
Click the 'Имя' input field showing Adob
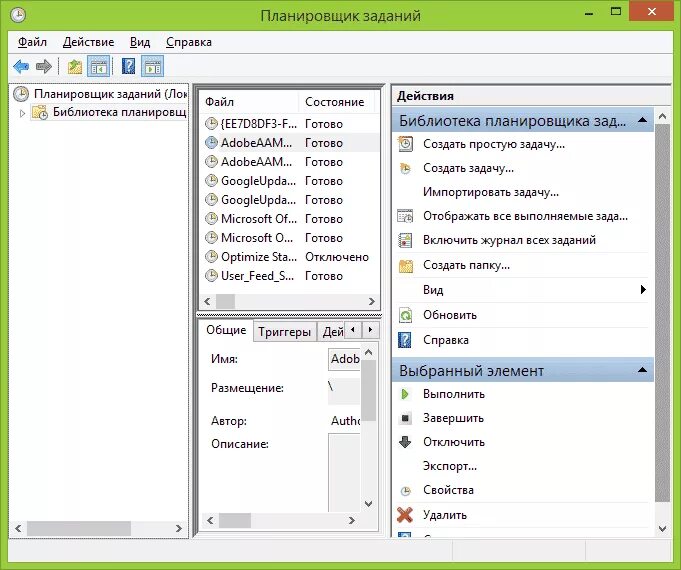(344, 359)
